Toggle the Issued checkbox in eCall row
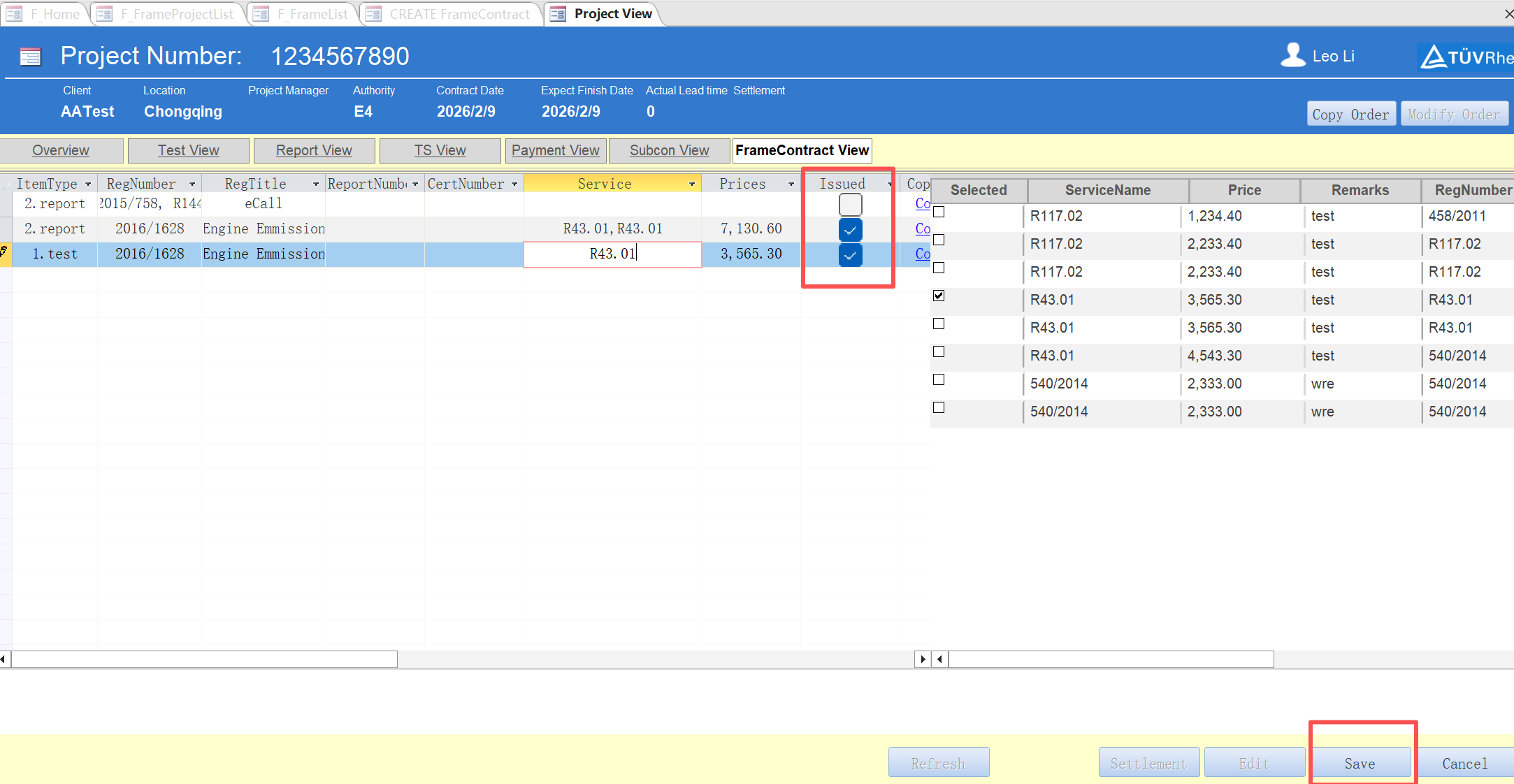The height and width of the screenshot is (784, 1514). tap(850, 204)
